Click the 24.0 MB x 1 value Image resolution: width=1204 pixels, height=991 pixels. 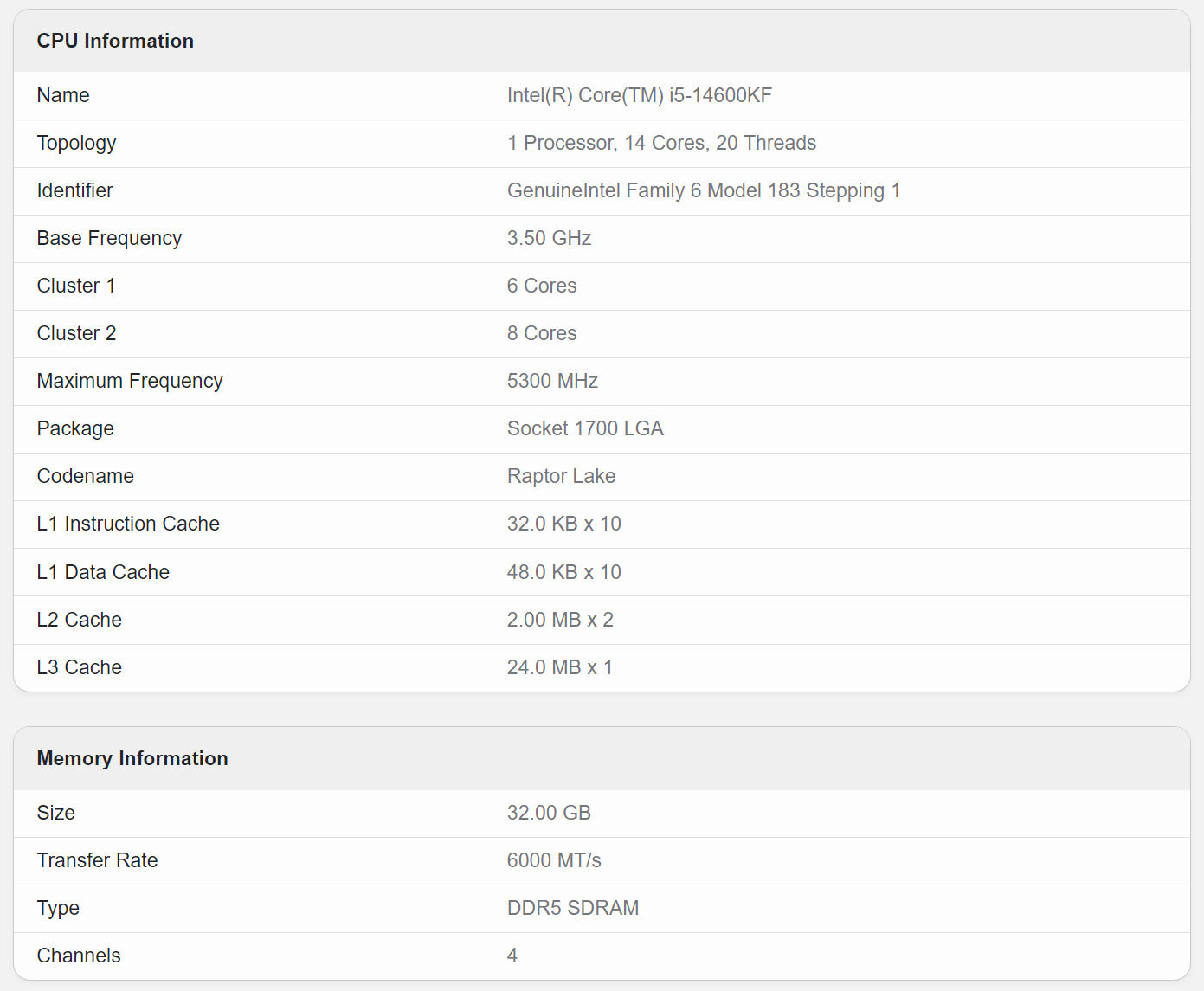pos(559,667)
